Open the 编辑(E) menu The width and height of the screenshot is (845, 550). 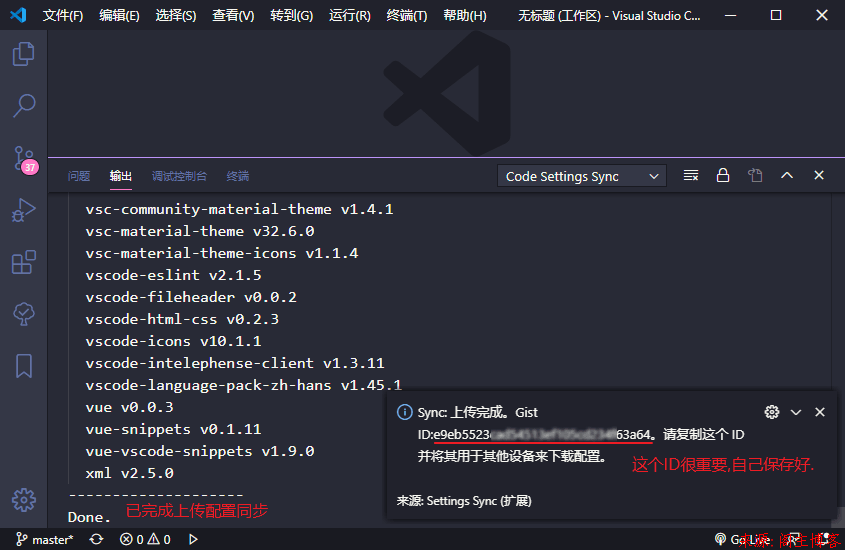coord(119,16)
